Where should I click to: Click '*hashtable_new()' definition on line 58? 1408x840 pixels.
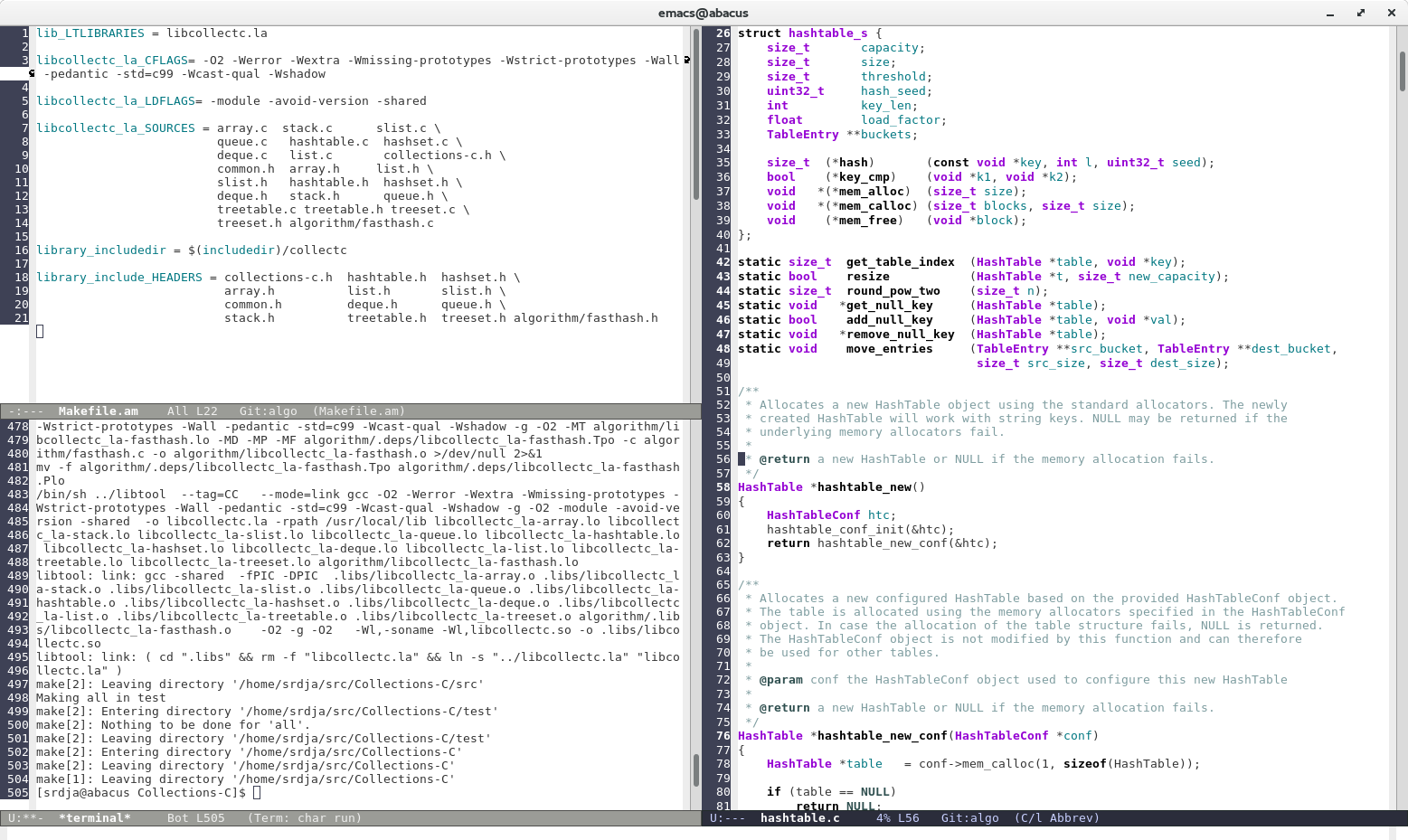(868, 486)
